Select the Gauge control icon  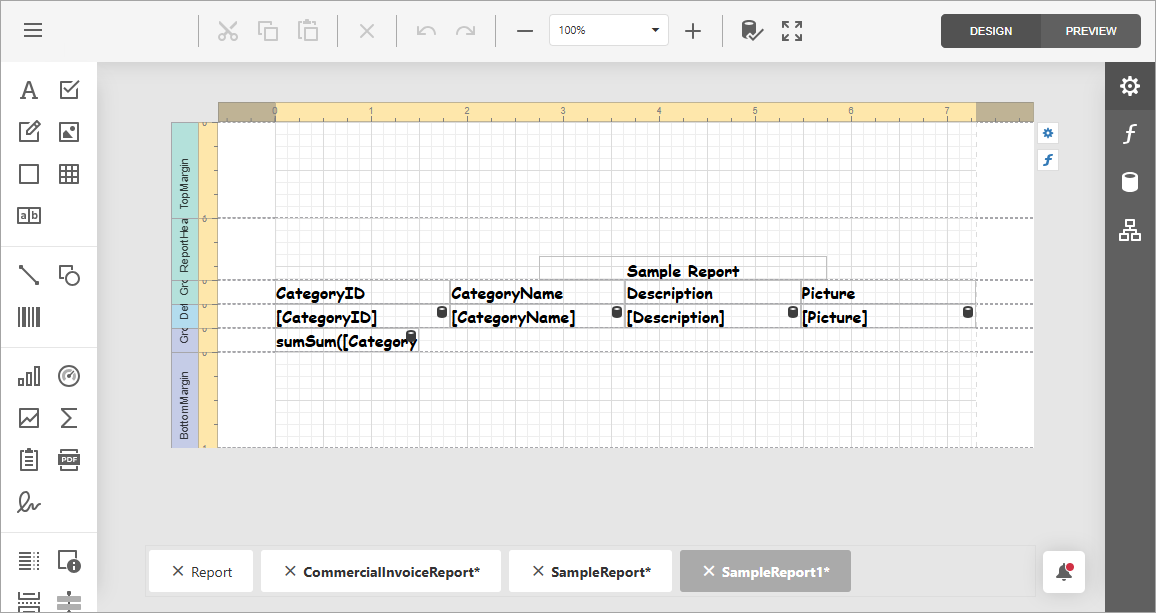click(x=69, y=376)
